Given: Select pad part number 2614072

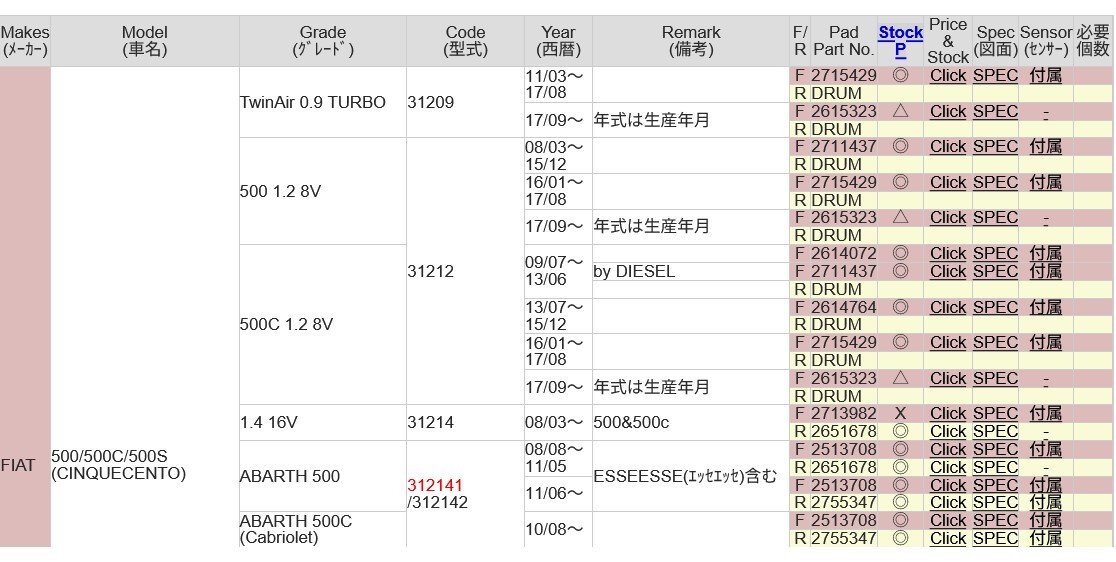Looking at the screenshot, I should [x=843, y=253].
